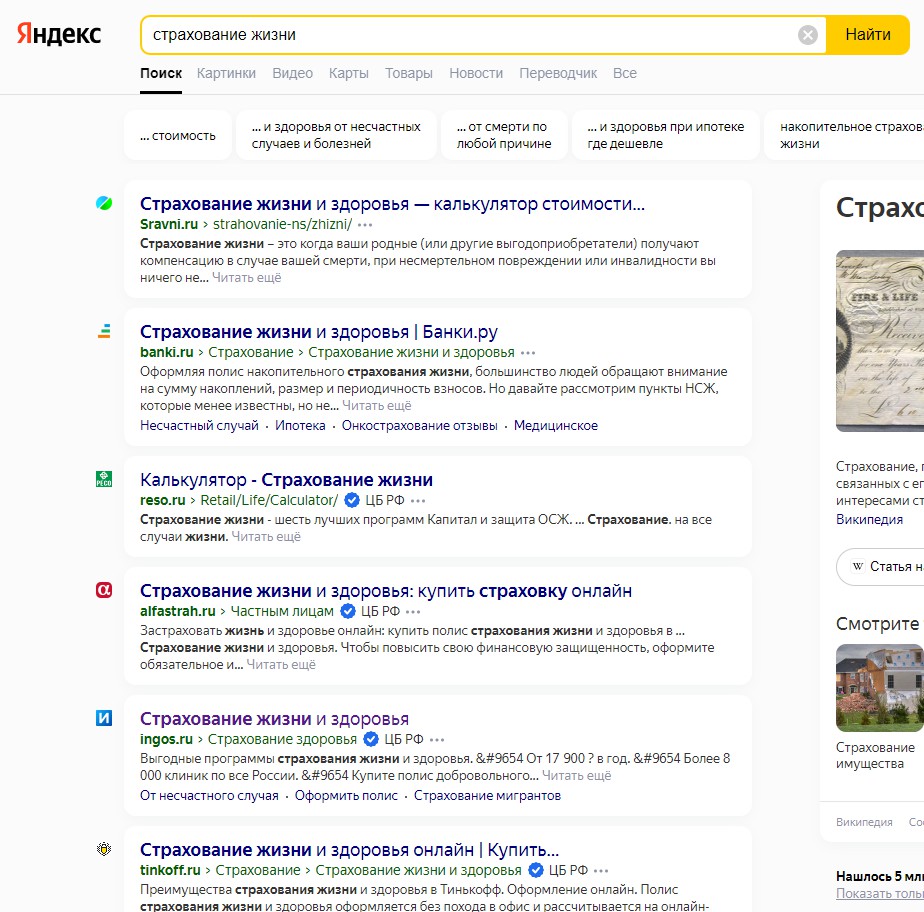Open 'Страхование имущества' house thumbnail
Viewport: 924px width, 912px height.
(880, 688)
